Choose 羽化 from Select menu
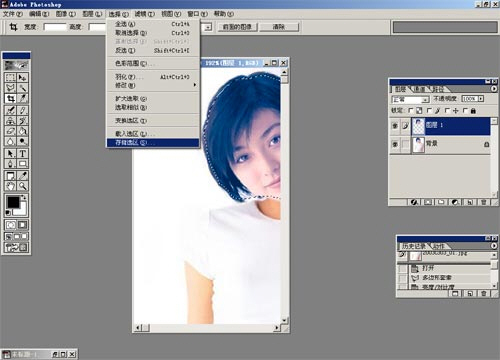The height and width of the screenshot is (360, 500). 153,77
